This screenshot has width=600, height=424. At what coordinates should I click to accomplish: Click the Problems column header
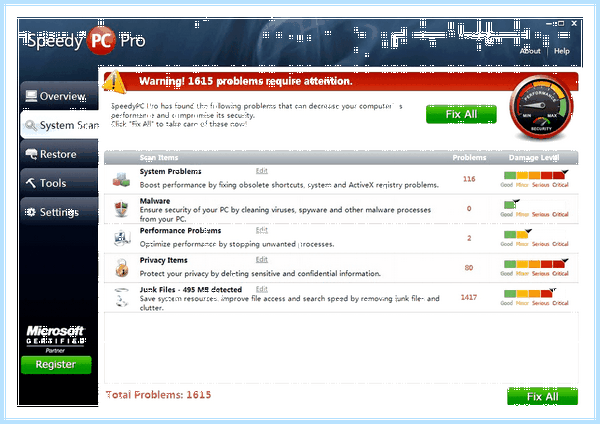tap(469, 158)
